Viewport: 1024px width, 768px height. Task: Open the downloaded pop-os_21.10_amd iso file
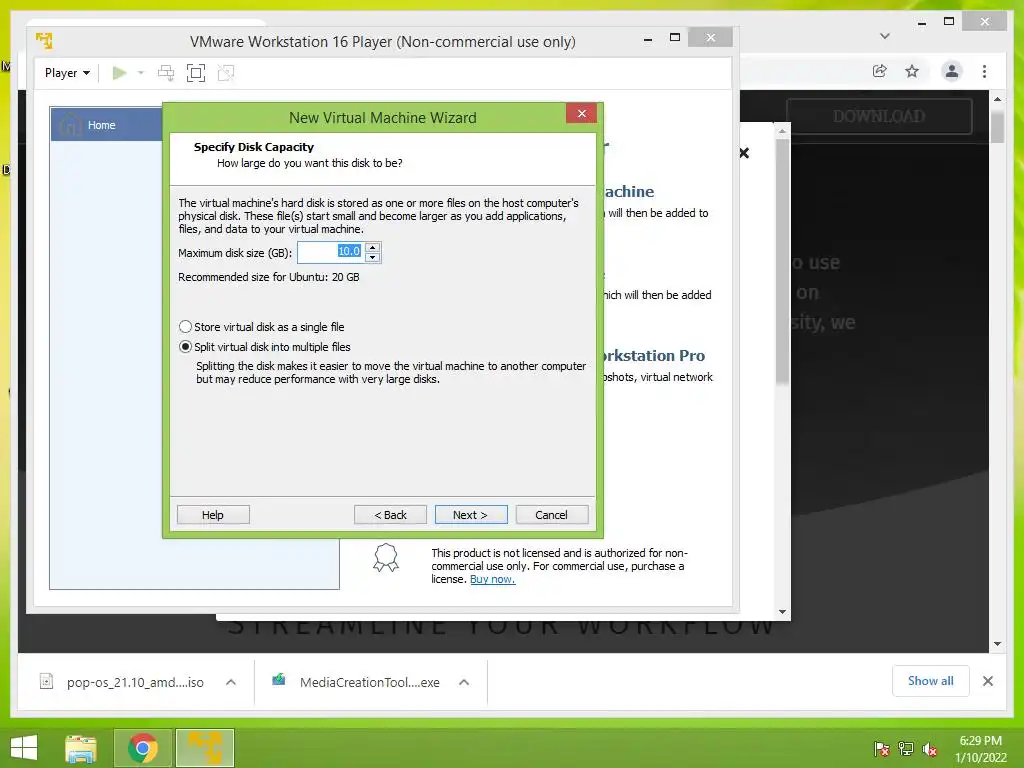pyautogui.click(x=135, y=682)
